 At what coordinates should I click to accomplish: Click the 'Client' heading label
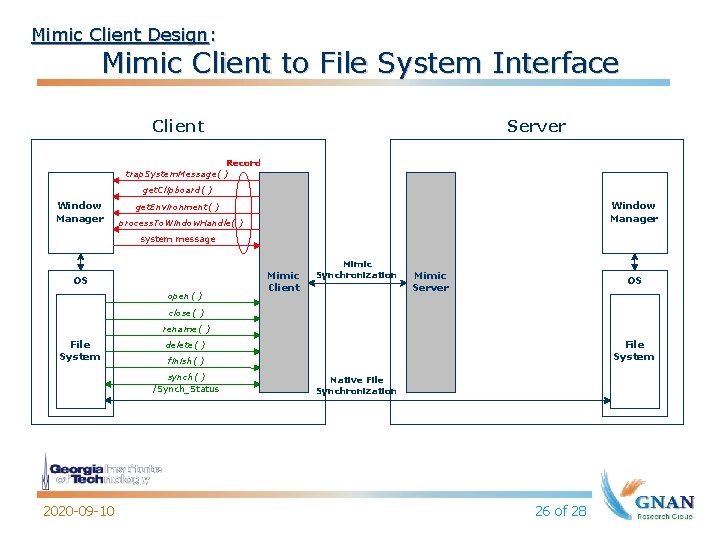click(178, 126)
